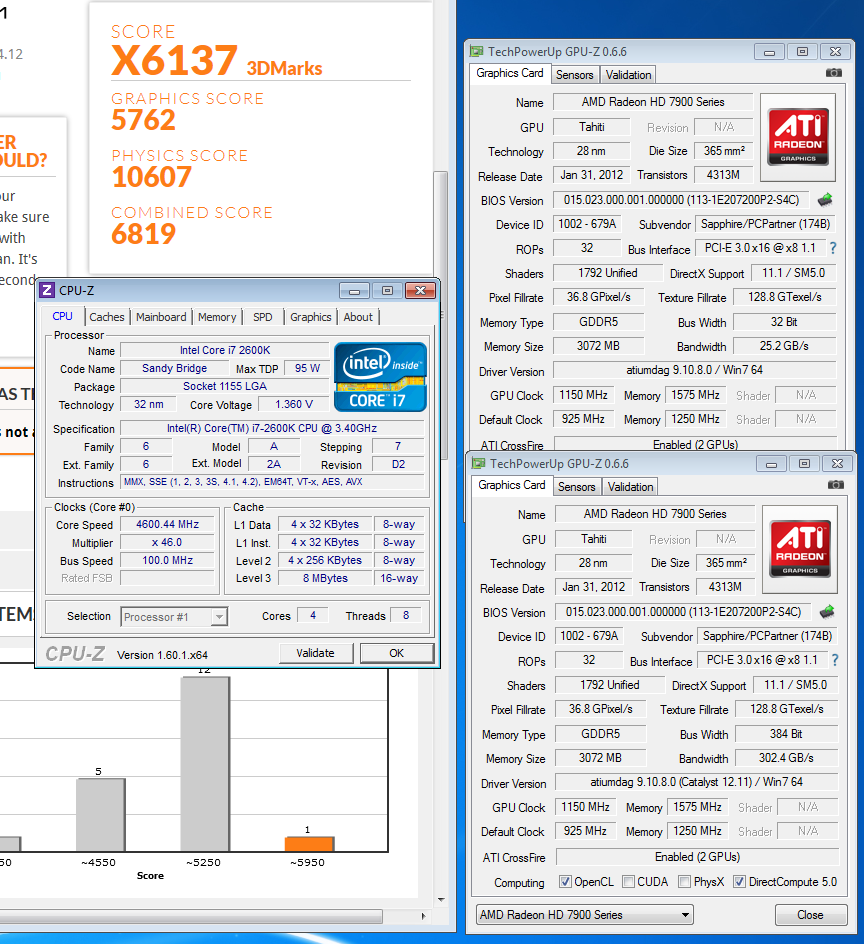Open Validation tab in upper GPU-Z window

[629, 75]
